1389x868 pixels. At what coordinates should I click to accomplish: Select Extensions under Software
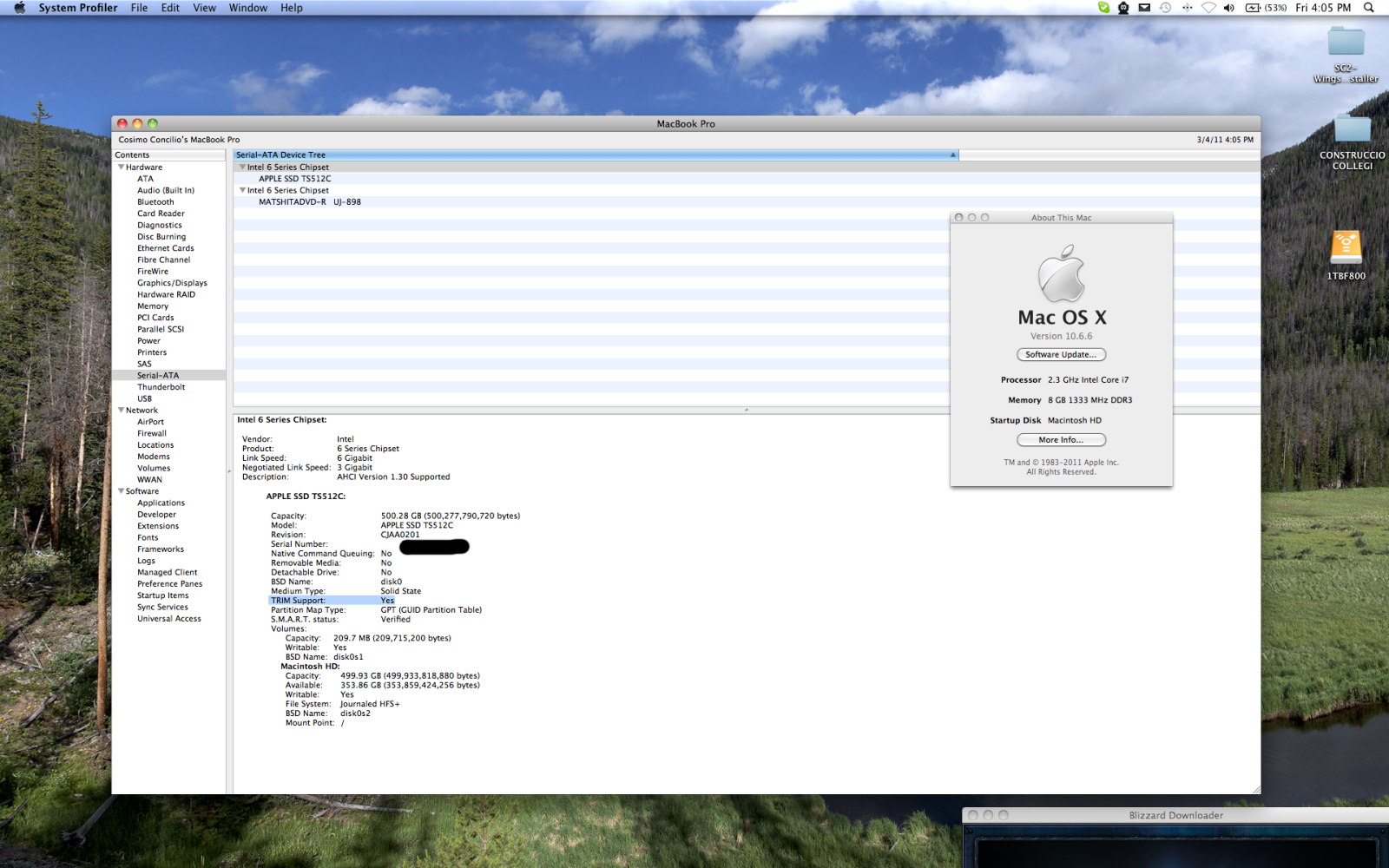click(x=158, y=526)
